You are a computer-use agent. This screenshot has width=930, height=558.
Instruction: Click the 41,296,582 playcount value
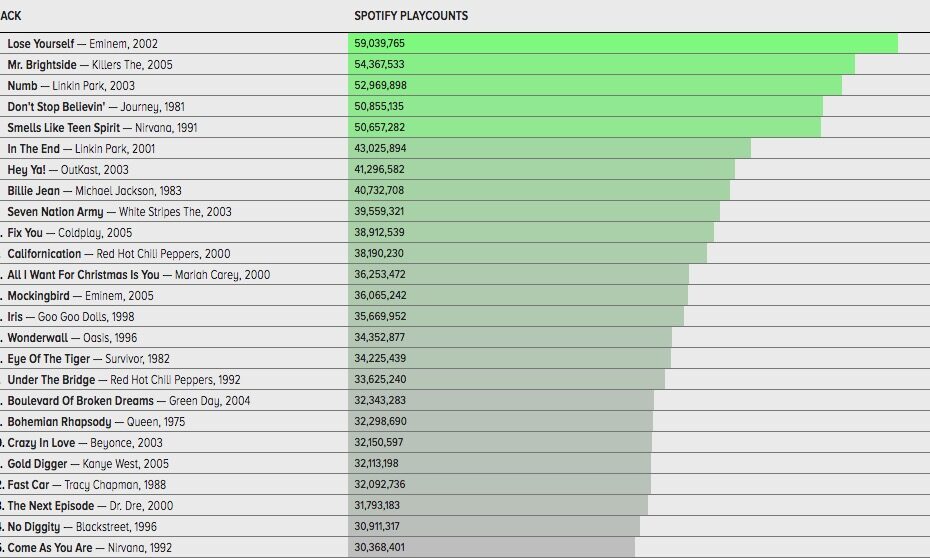tap(380, 170)
